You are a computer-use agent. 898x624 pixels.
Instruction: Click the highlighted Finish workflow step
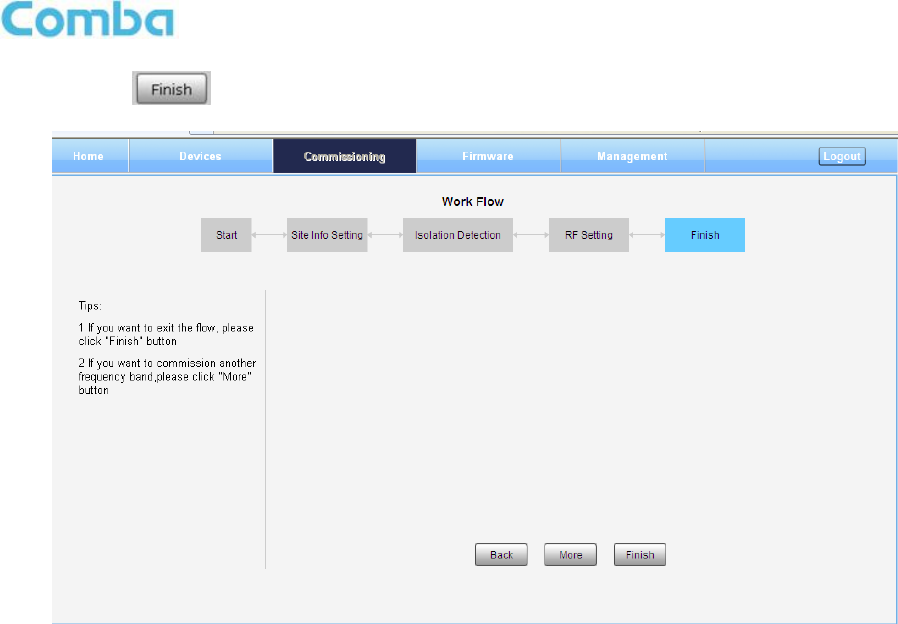pos(705,235)
